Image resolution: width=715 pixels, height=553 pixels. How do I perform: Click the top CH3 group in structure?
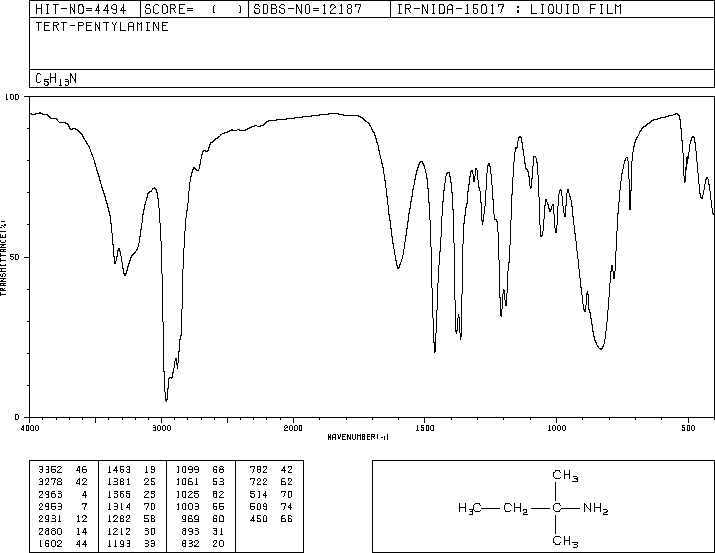tap(565, 475)
